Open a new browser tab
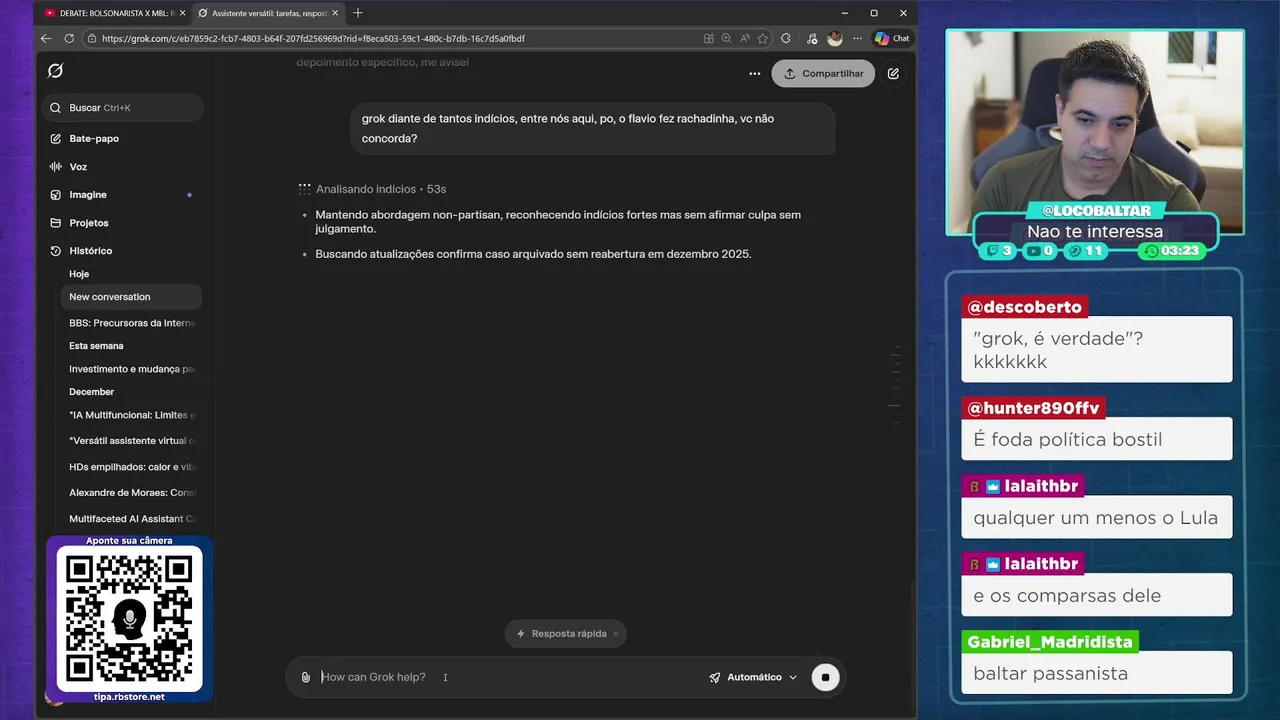Viewport: 1280px width, 720px height. click(358, 13)
